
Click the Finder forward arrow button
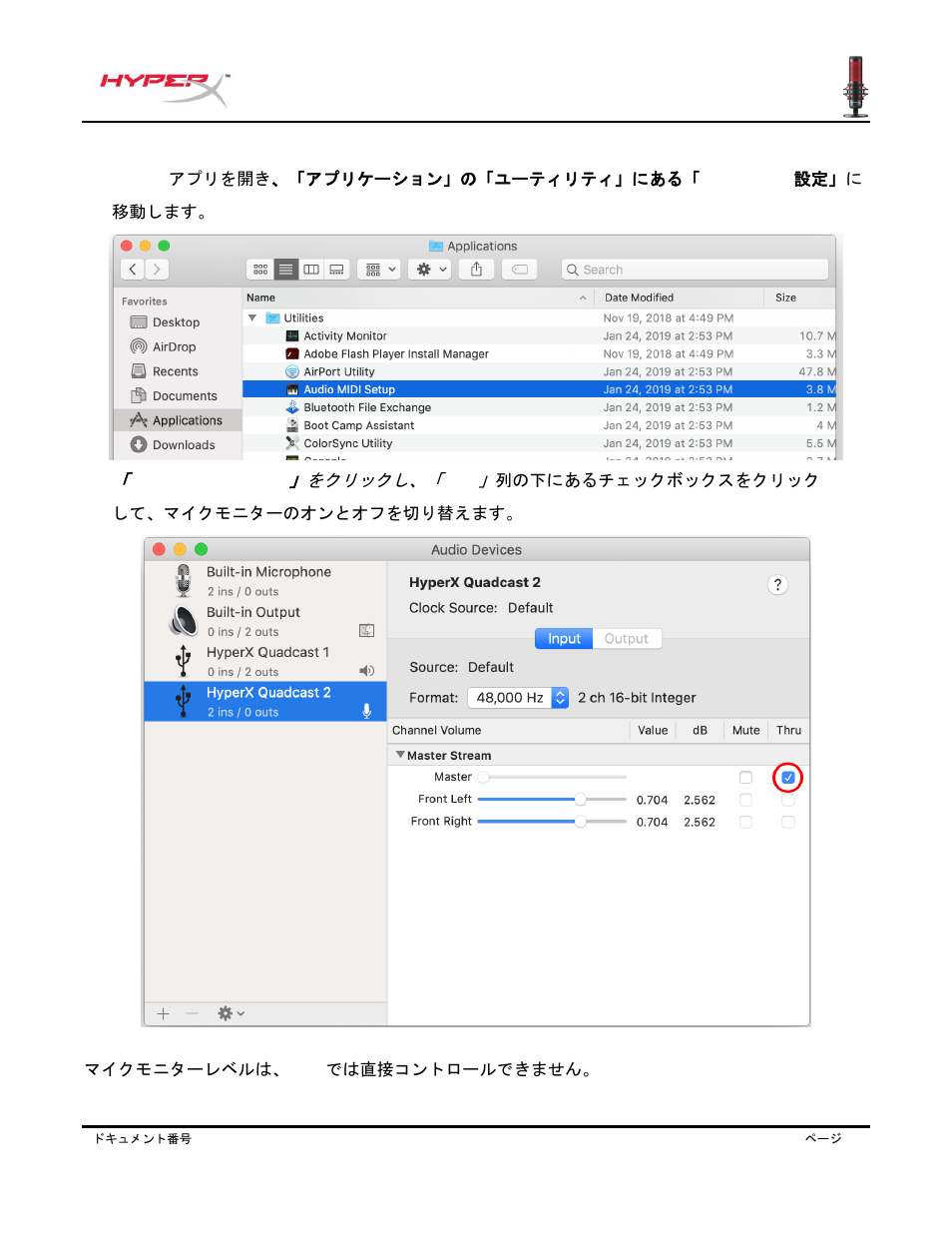157,270
